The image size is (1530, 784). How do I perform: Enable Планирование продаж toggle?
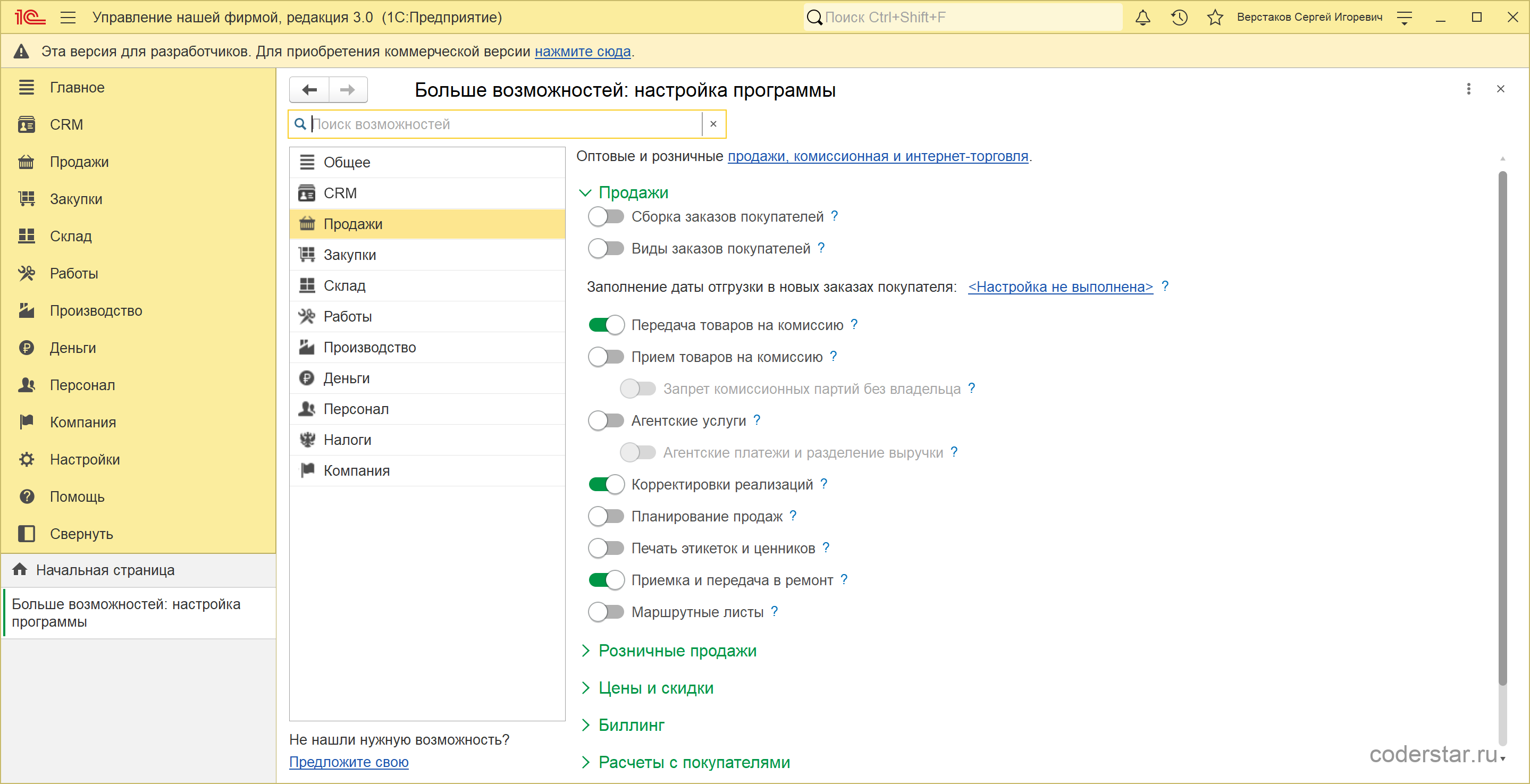click(607, 516)
